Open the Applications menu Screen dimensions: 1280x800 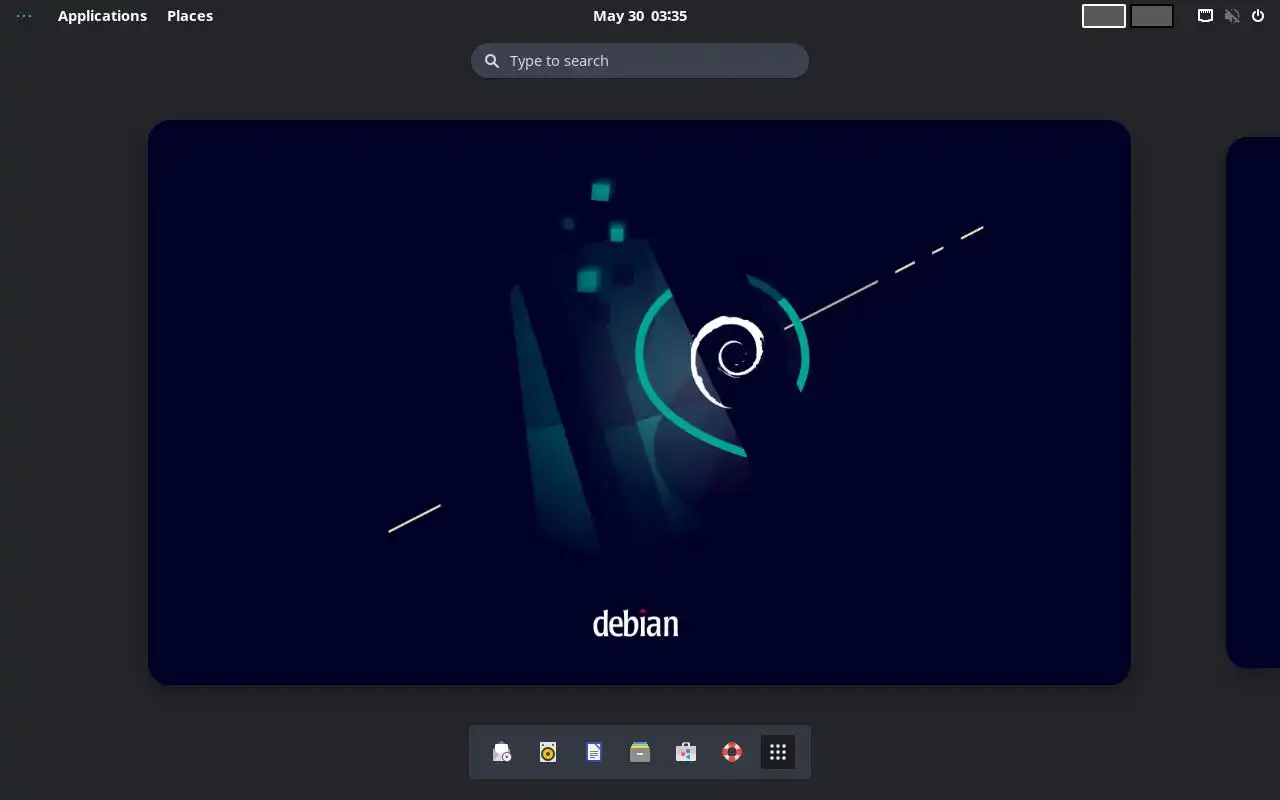pos(102,16)
